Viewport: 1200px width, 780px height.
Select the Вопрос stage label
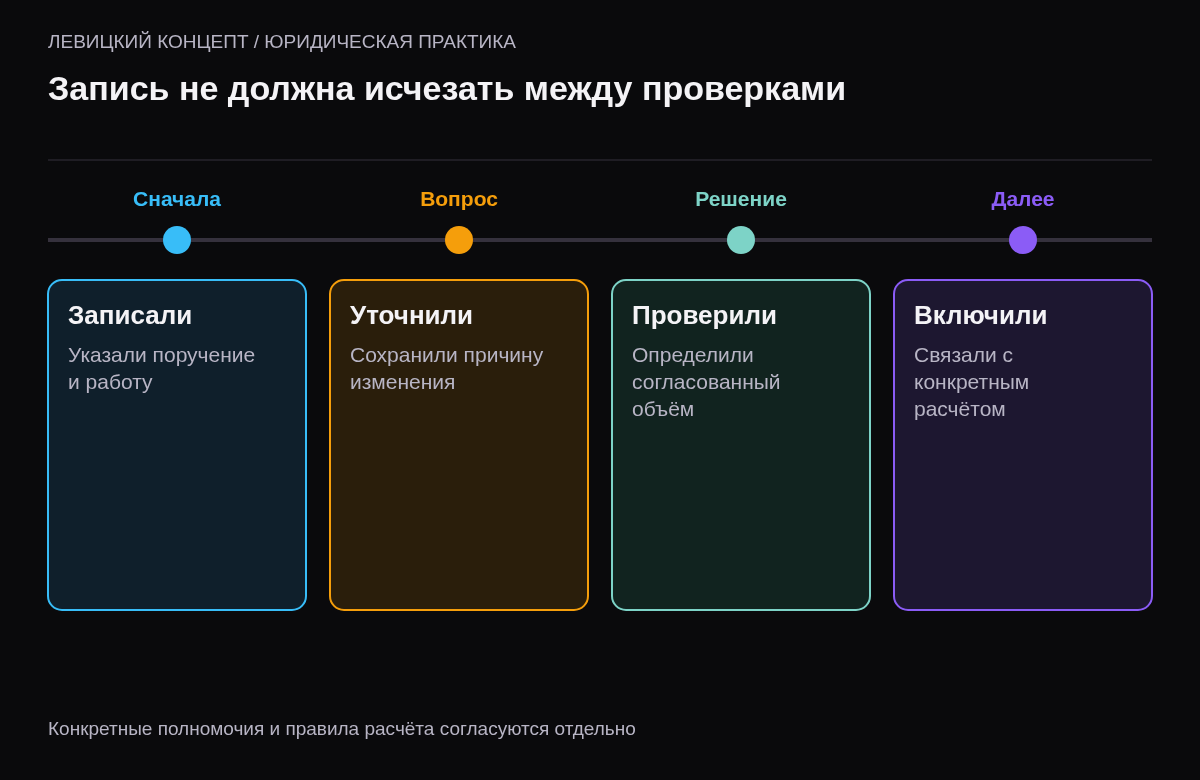459,199
